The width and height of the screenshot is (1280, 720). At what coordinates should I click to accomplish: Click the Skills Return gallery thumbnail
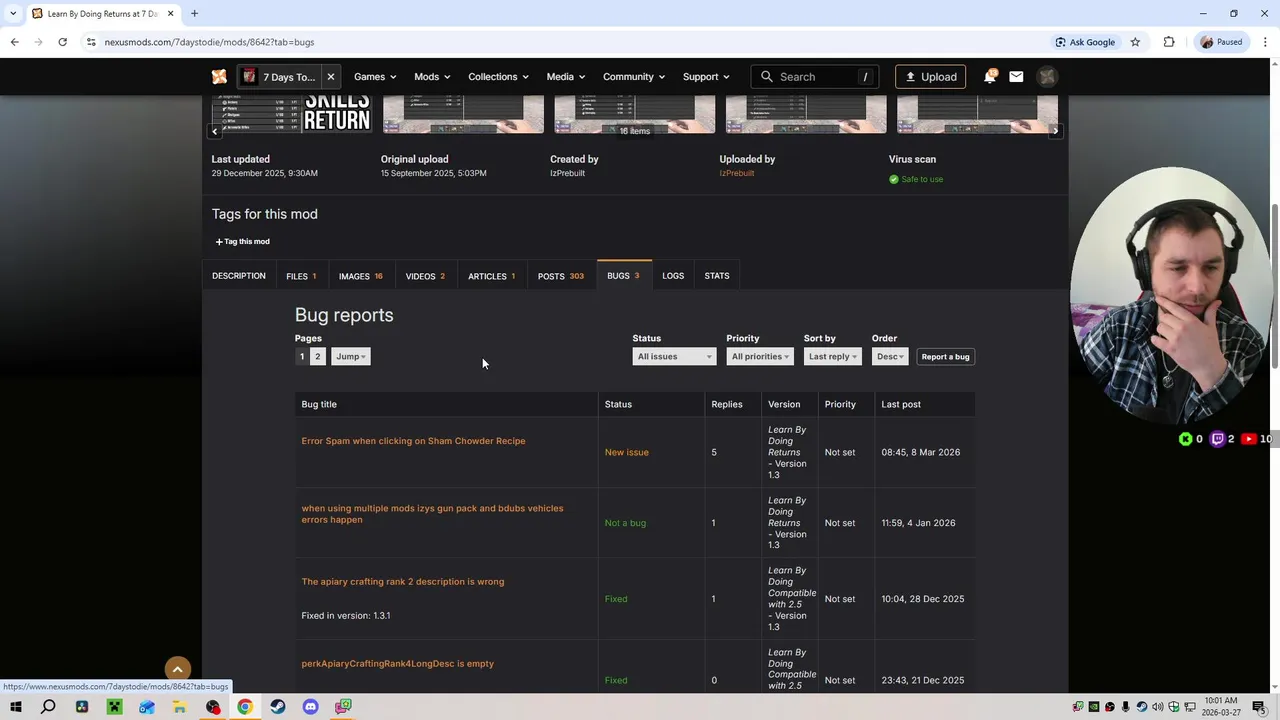tap(291, 113)
